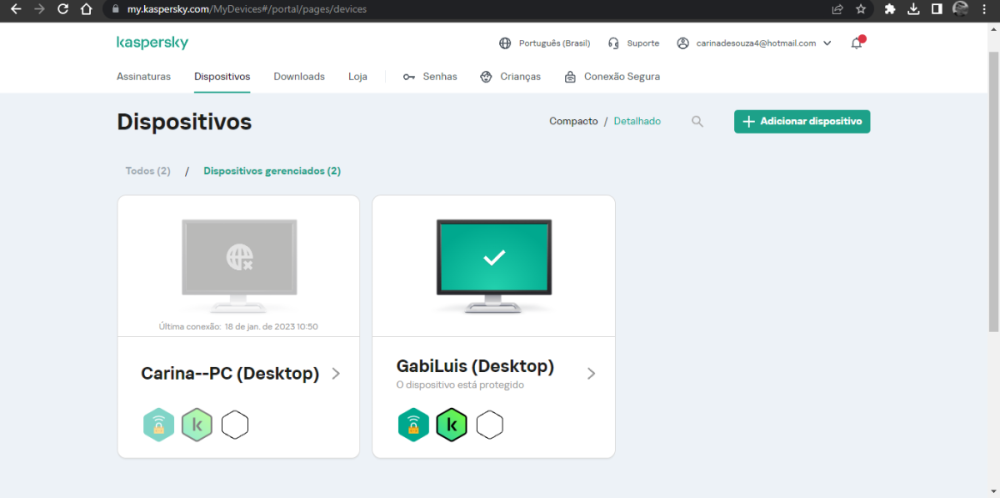This screenshot has height=498, width=1000.
Task: Open the browser downloads icon
Action: [913, 10]
